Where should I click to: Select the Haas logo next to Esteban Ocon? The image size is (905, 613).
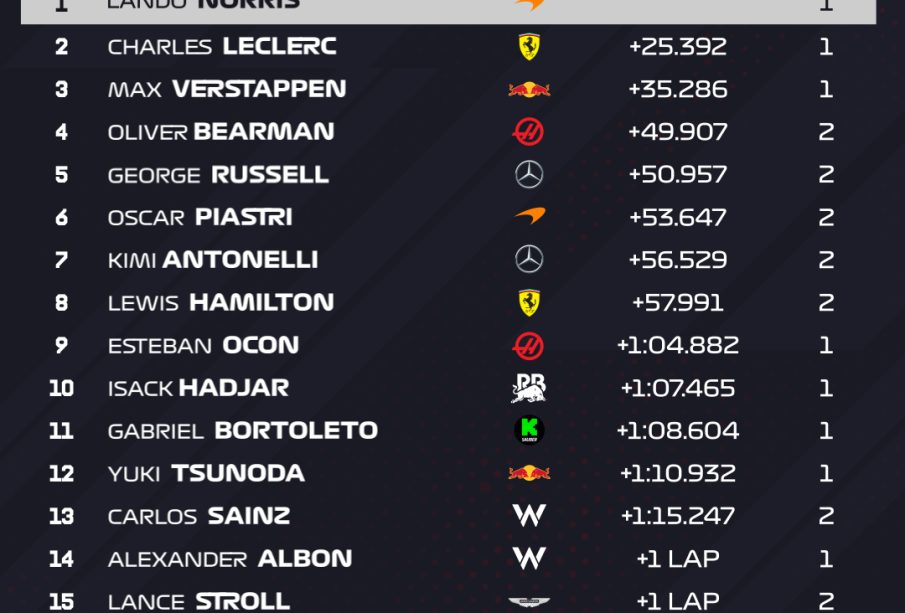(x=528, y=346)
